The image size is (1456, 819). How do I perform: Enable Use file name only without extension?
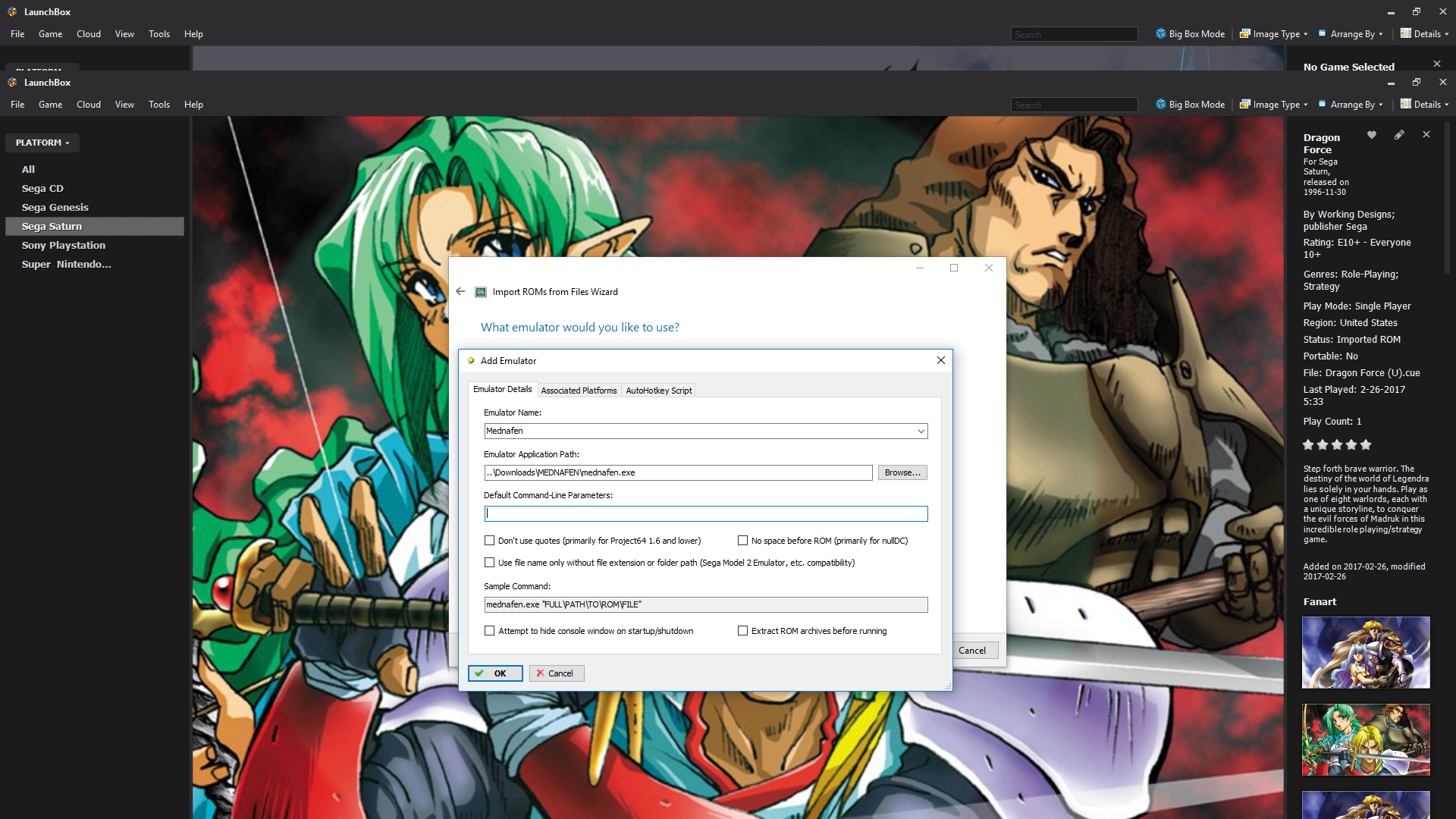click(x=490, y=563)
